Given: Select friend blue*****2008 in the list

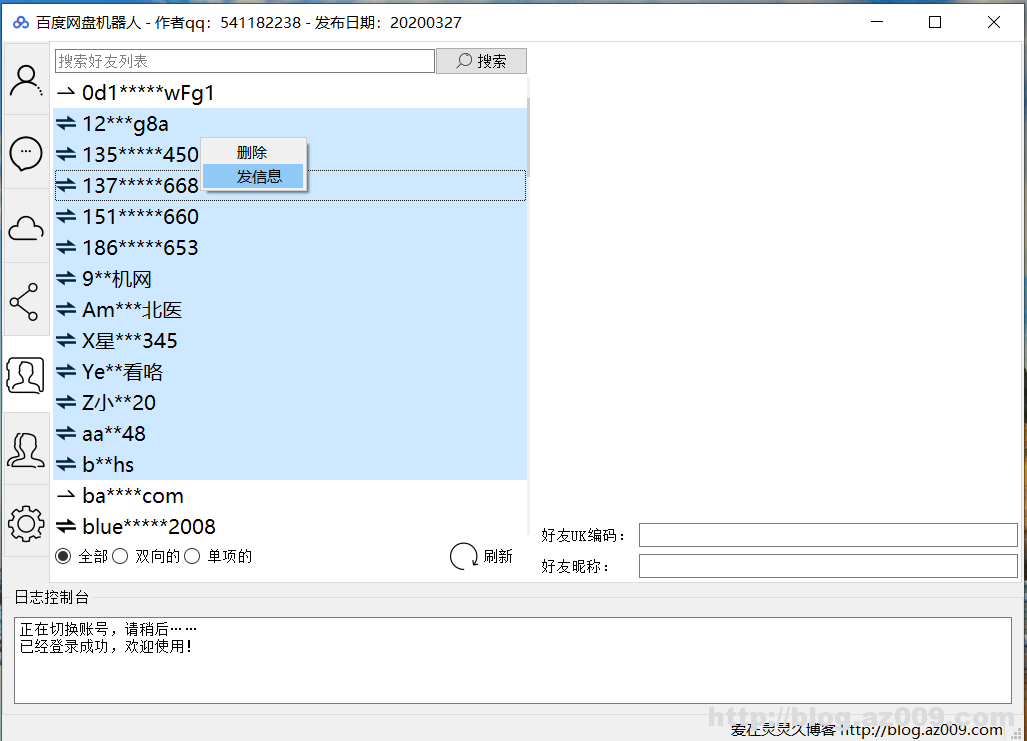Looking at the screenshot, I should click(x=148, y=527).
